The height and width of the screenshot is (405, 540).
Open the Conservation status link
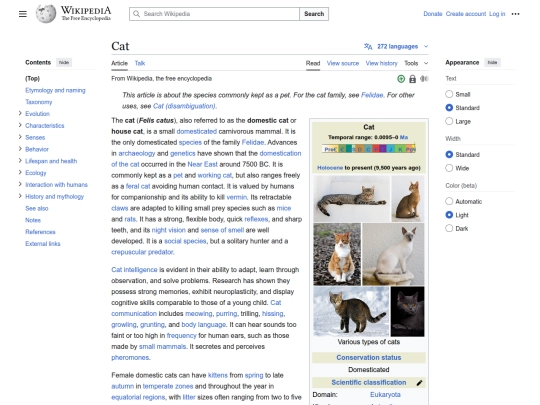pos(369,357)
